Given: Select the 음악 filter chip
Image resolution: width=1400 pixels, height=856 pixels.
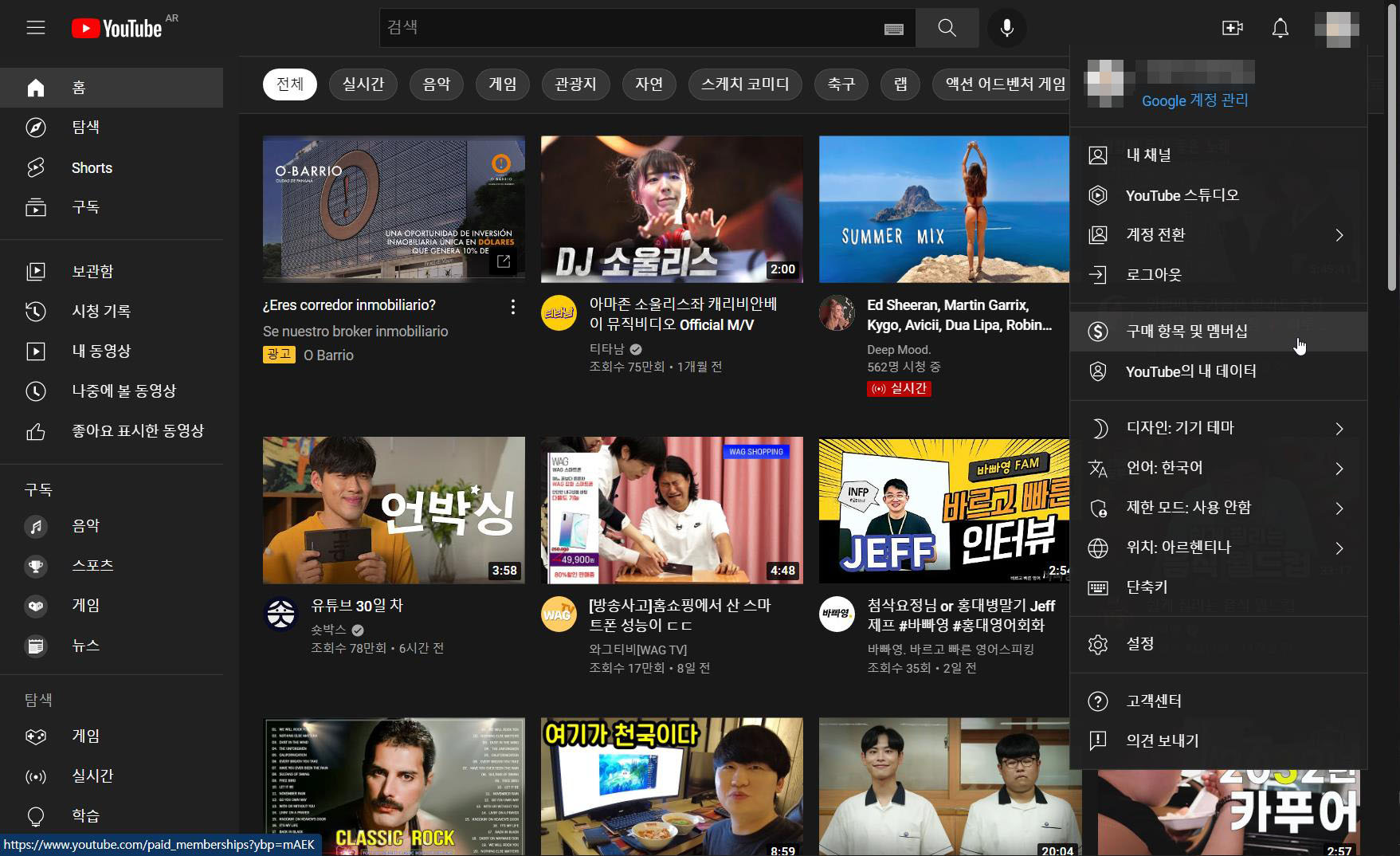Looking at the screenshot, I should (437, 84).
